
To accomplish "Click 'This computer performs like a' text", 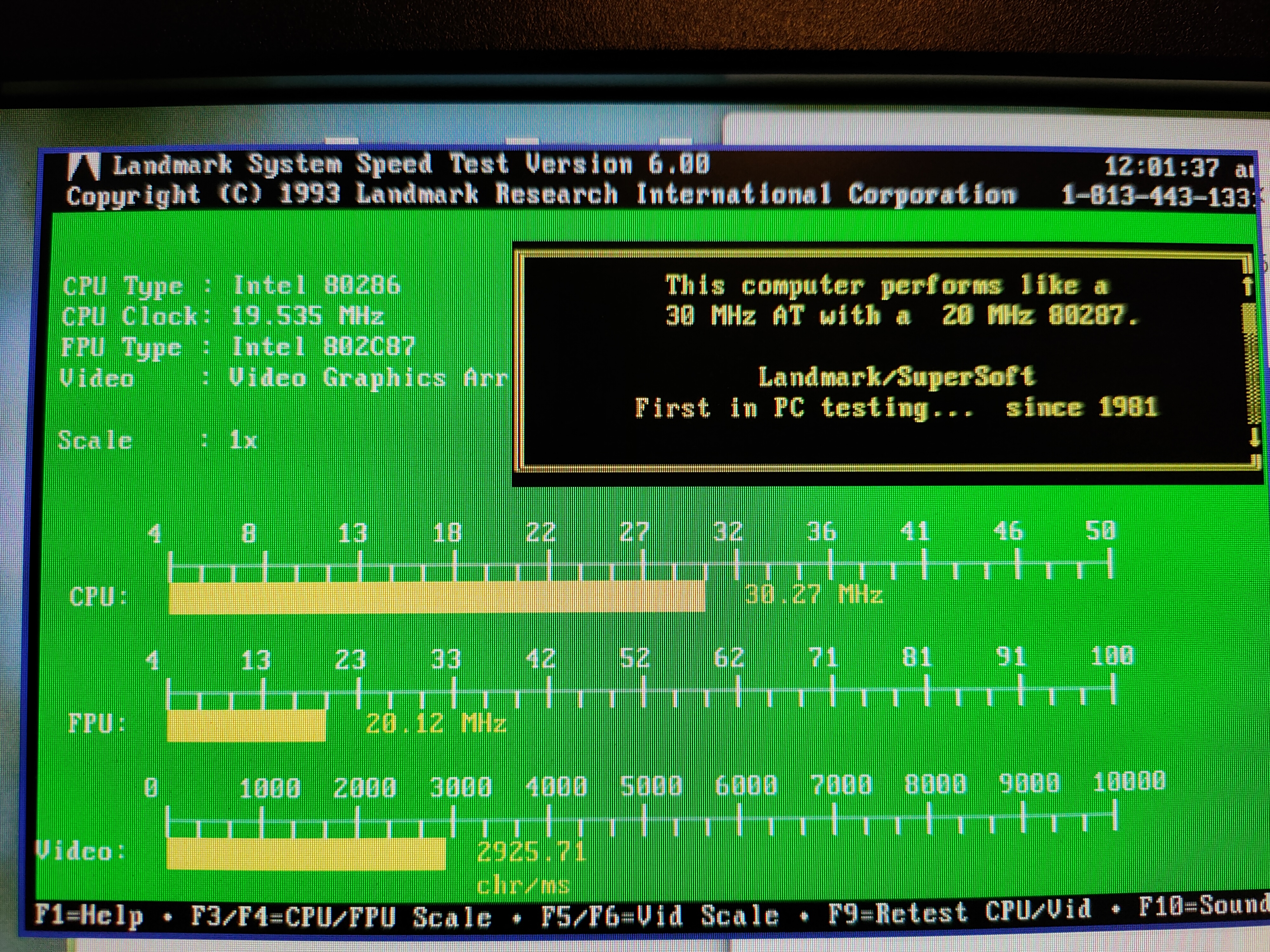I will tap(888, 285).
